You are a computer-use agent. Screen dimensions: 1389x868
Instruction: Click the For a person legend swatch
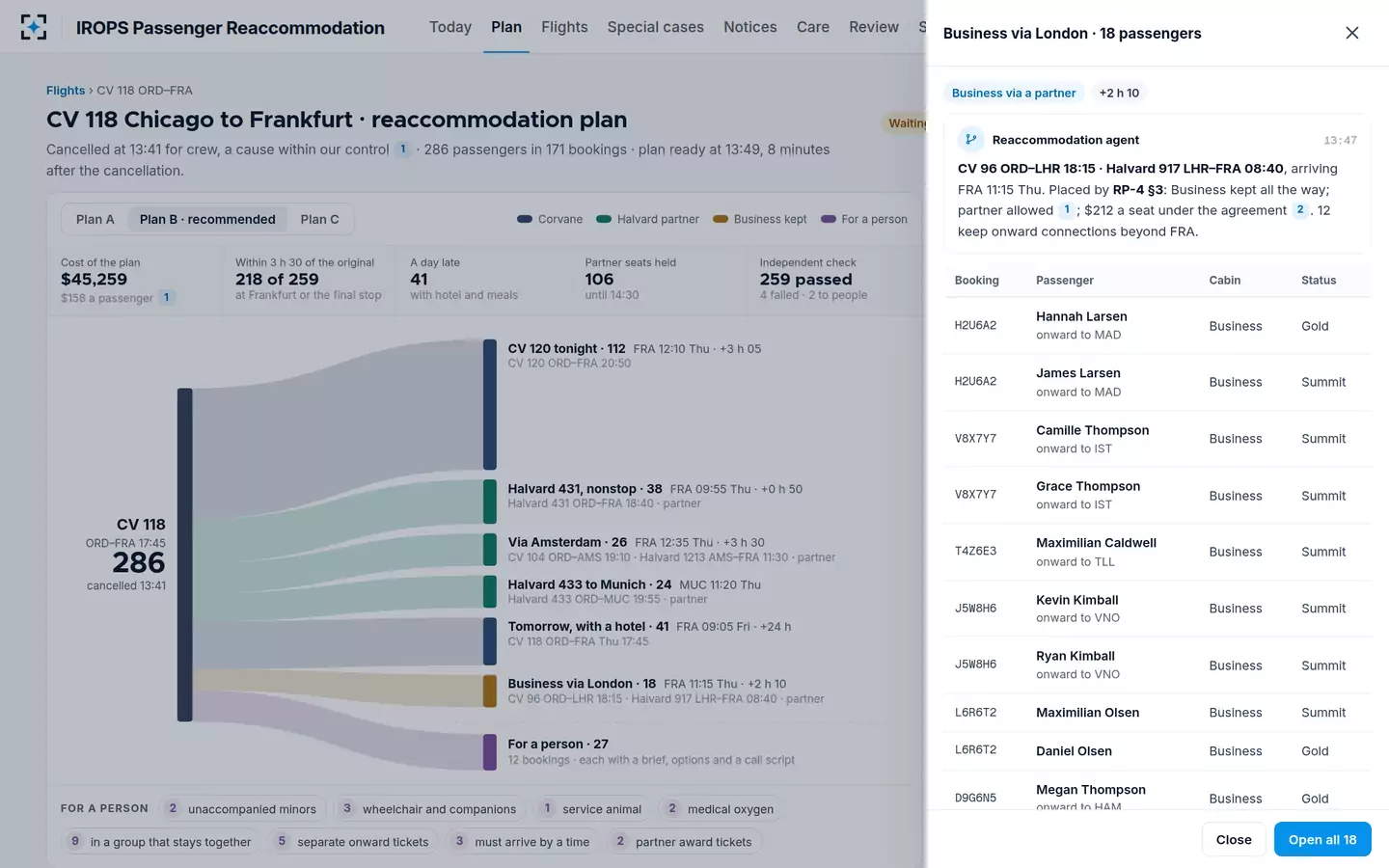(x=829, y=219)
